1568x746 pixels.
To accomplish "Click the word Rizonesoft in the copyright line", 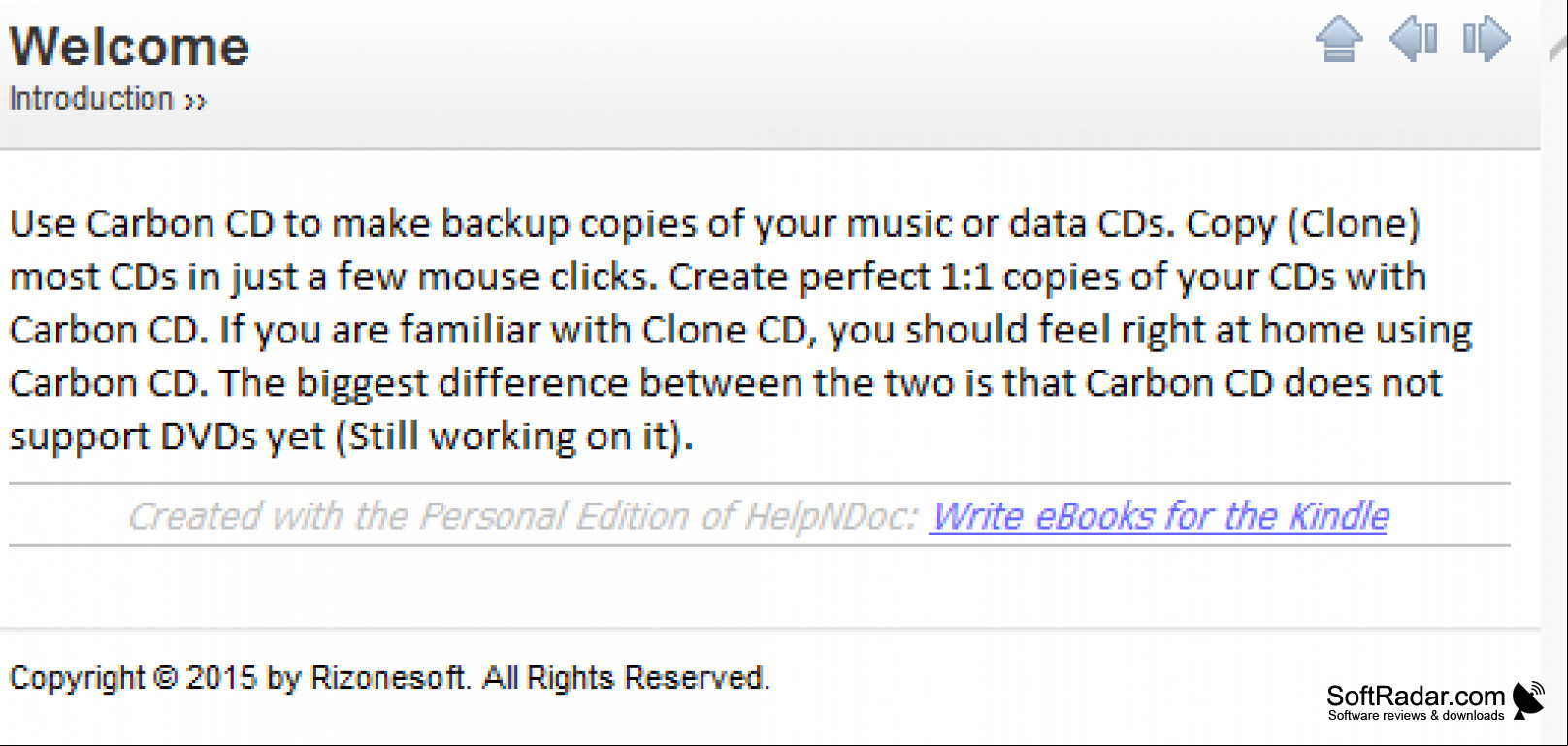I will click(x=388, y=677).
